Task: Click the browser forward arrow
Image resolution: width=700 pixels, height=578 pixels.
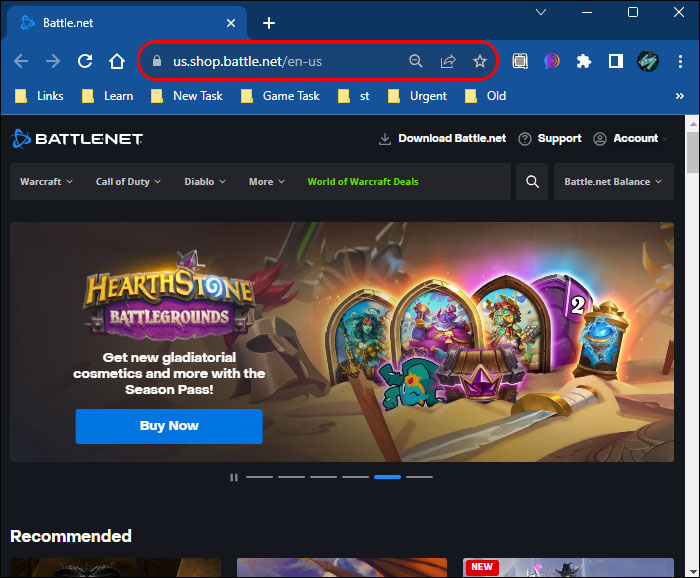Action: [x=53, y=61]
